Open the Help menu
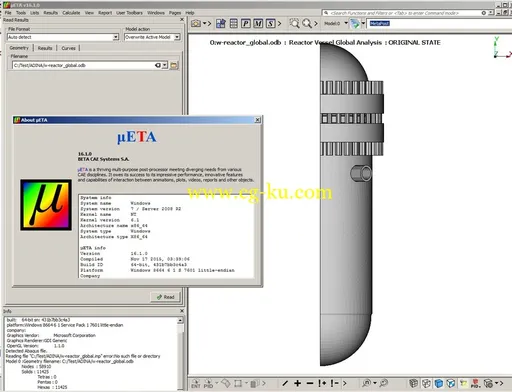This screenshot has width=512, height=392. 190,13
